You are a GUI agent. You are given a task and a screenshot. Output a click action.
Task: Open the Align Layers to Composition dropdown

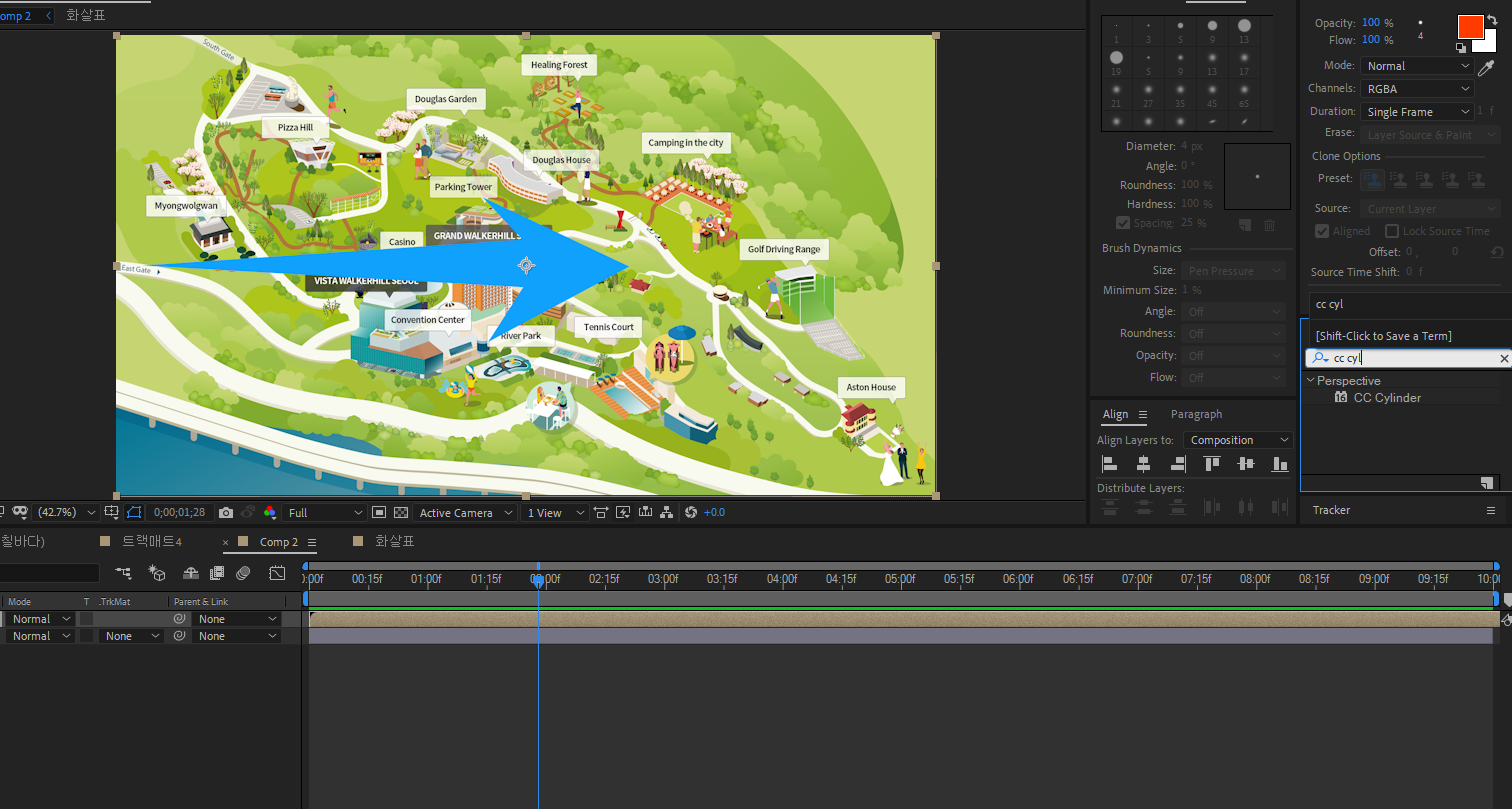[1238, 440]
